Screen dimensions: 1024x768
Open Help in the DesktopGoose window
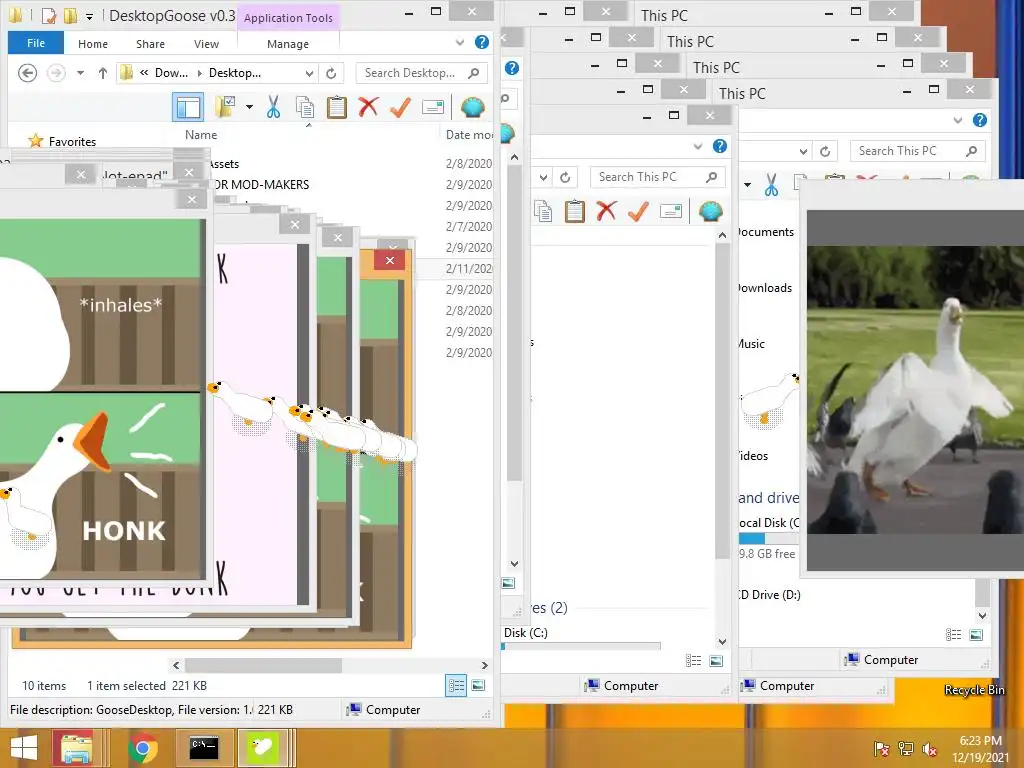(x=482, y=42)
